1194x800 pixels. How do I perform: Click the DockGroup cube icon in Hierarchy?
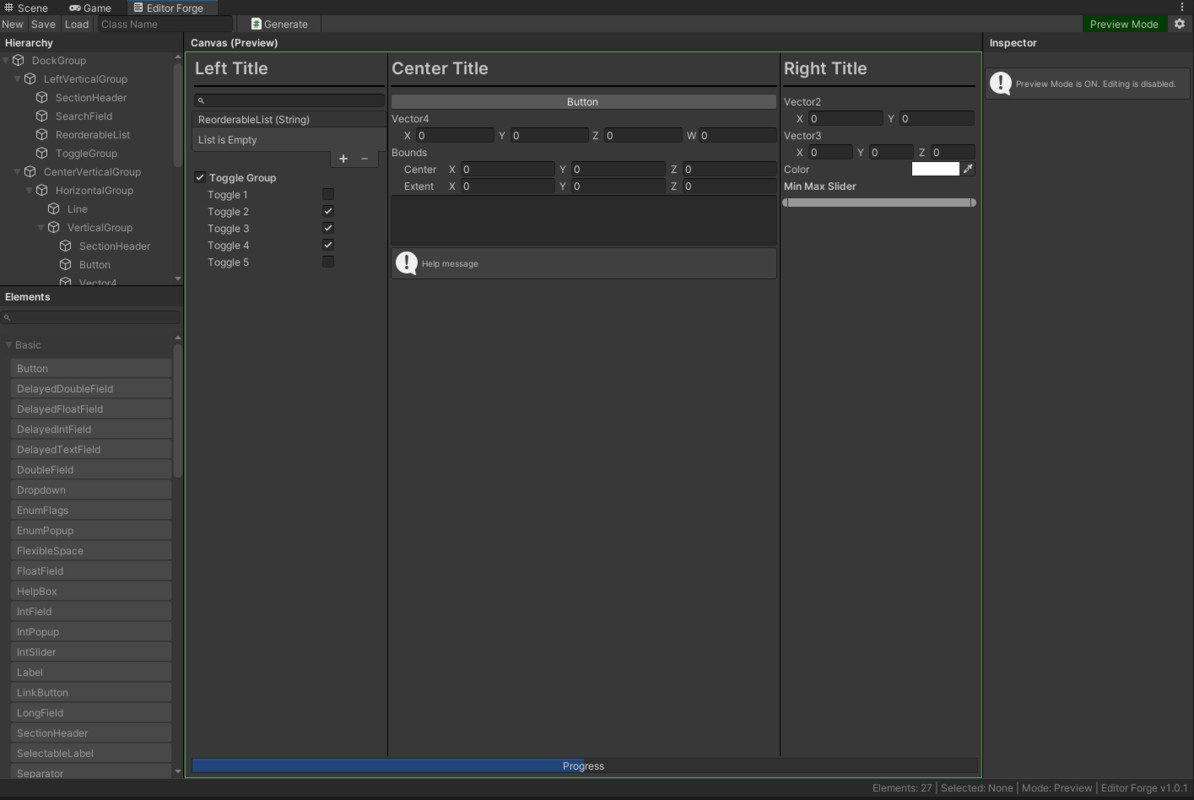[18, 60]
